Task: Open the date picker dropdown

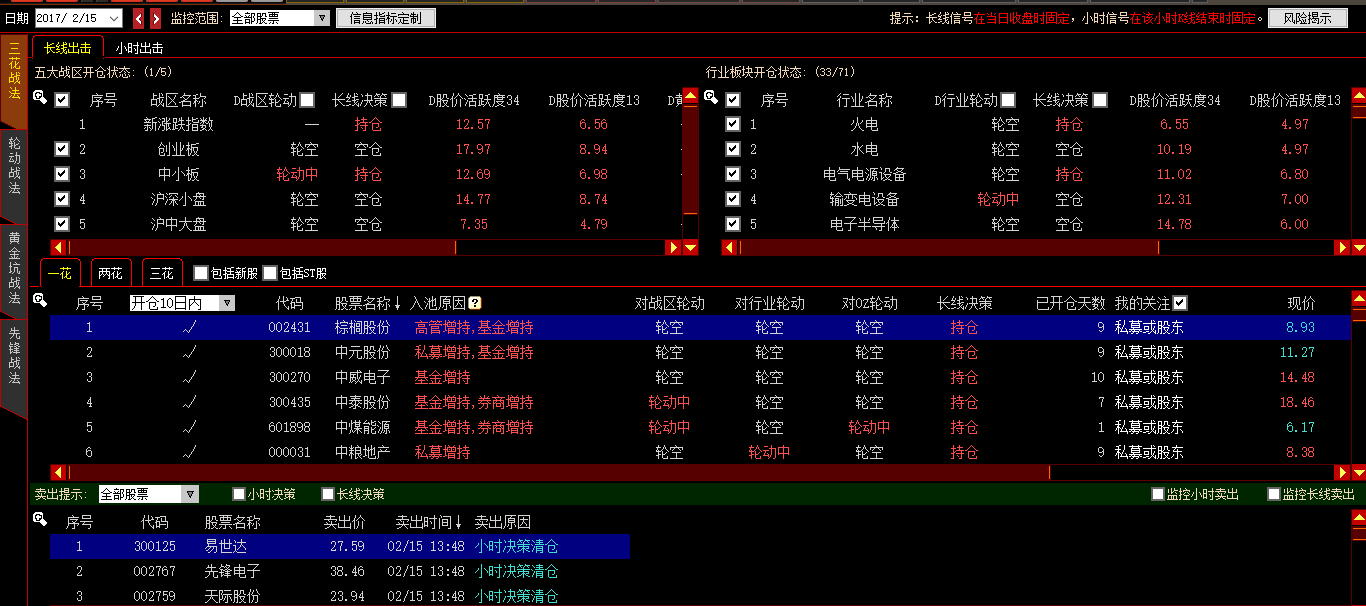Action: tap(114, 18)
